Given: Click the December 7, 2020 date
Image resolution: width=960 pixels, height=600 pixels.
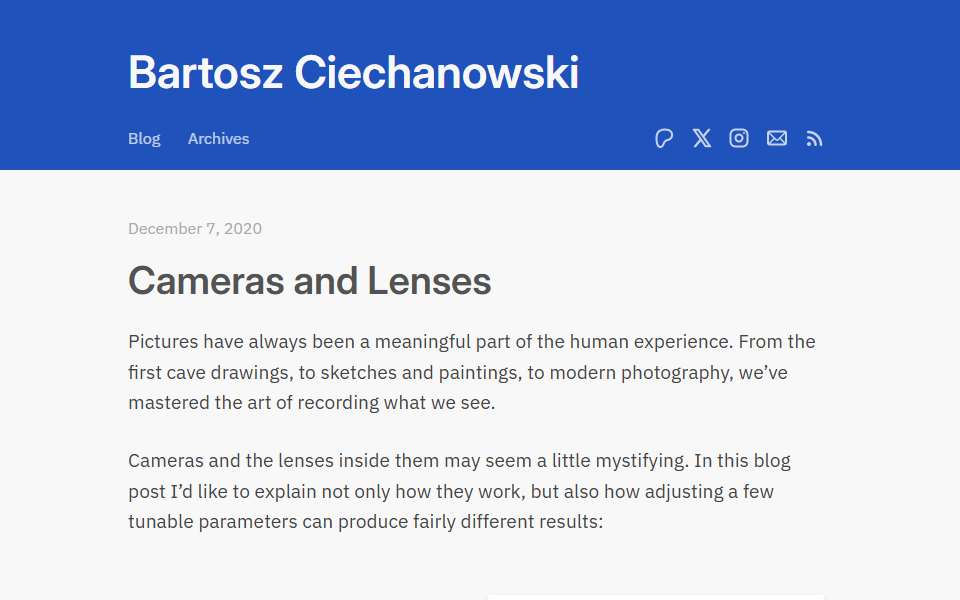Looking at the screenshot, I should click(x=195, y=228).
